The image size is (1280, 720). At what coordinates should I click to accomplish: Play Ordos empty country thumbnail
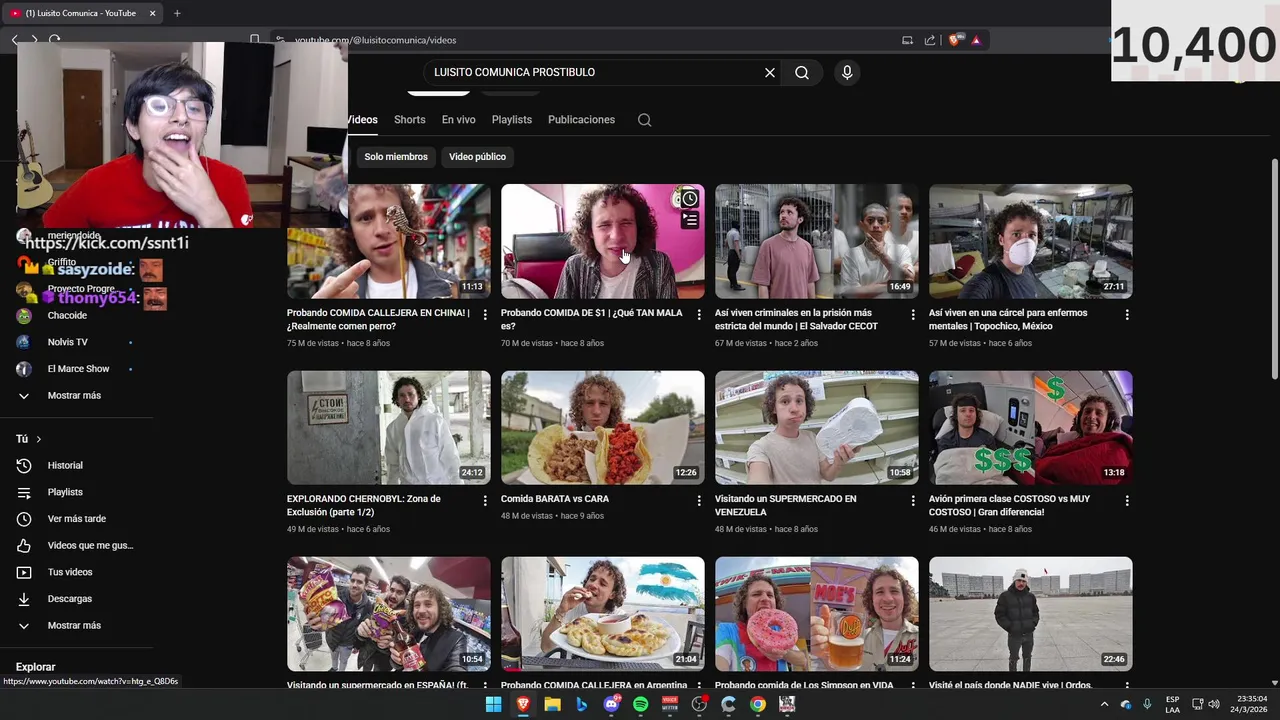pyautogui.click(x=1031, y=614)
